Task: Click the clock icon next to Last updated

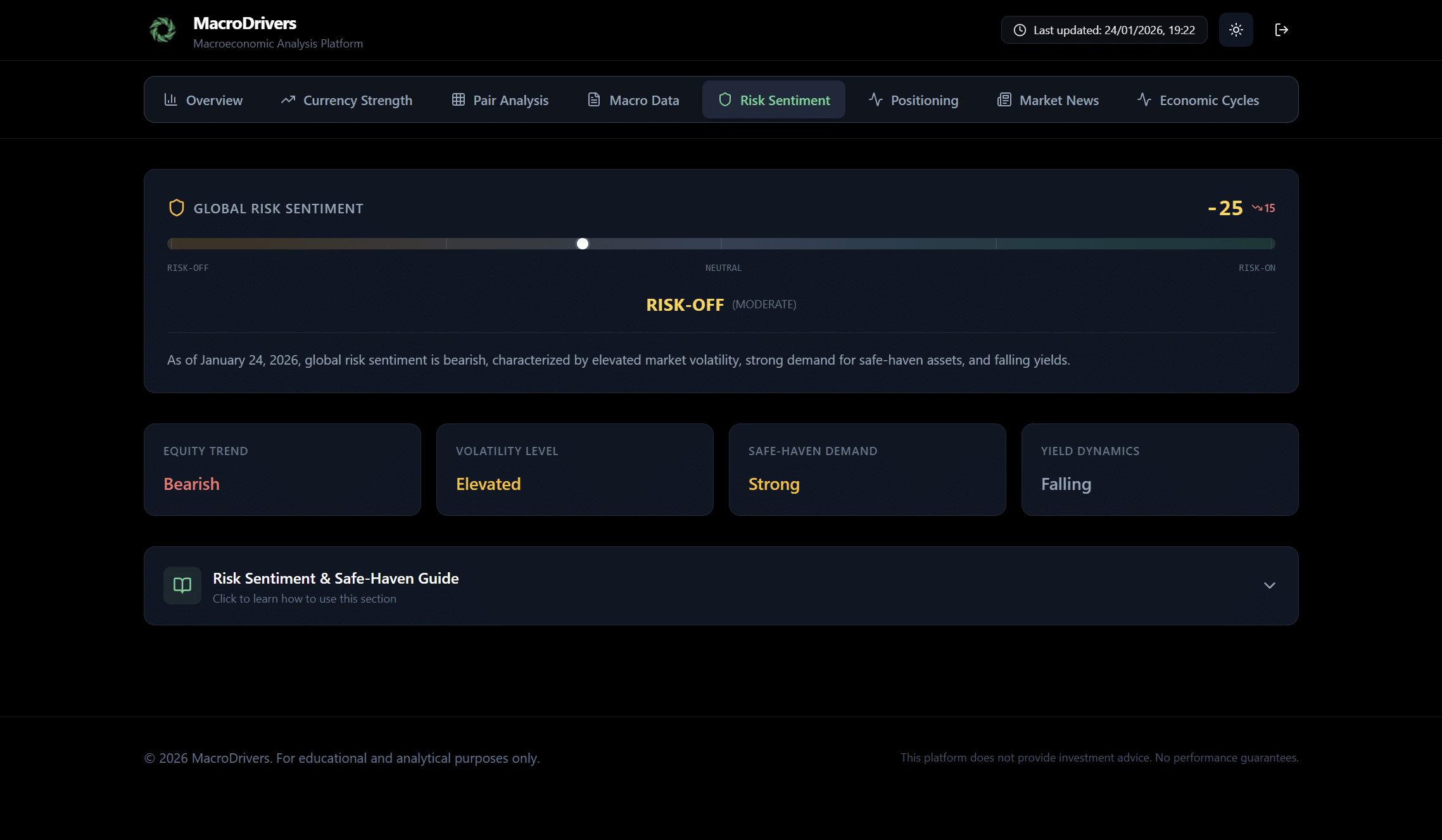Action: pyautogui.click(x=1020, y=30)
